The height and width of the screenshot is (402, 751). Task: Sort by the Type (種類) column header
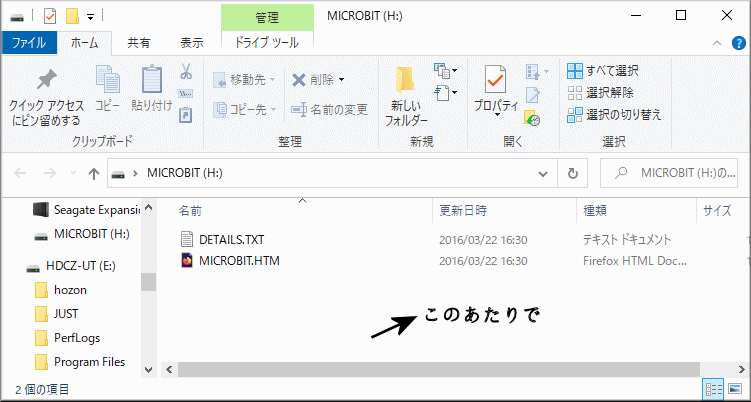(x=595, y=210)
